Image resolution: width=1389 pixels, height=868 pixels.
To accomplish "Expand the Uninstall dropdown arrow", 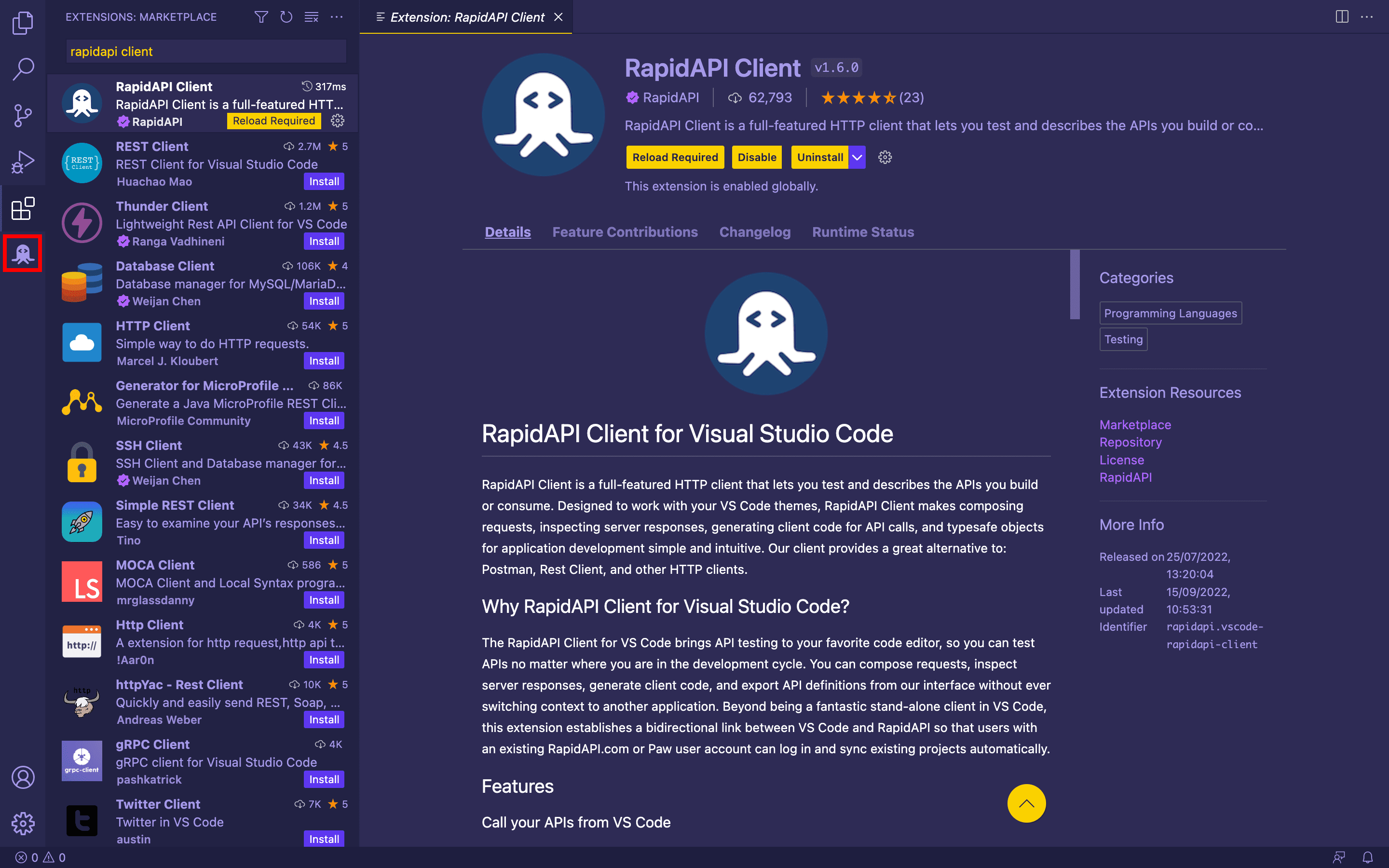I will click(857, 157).
